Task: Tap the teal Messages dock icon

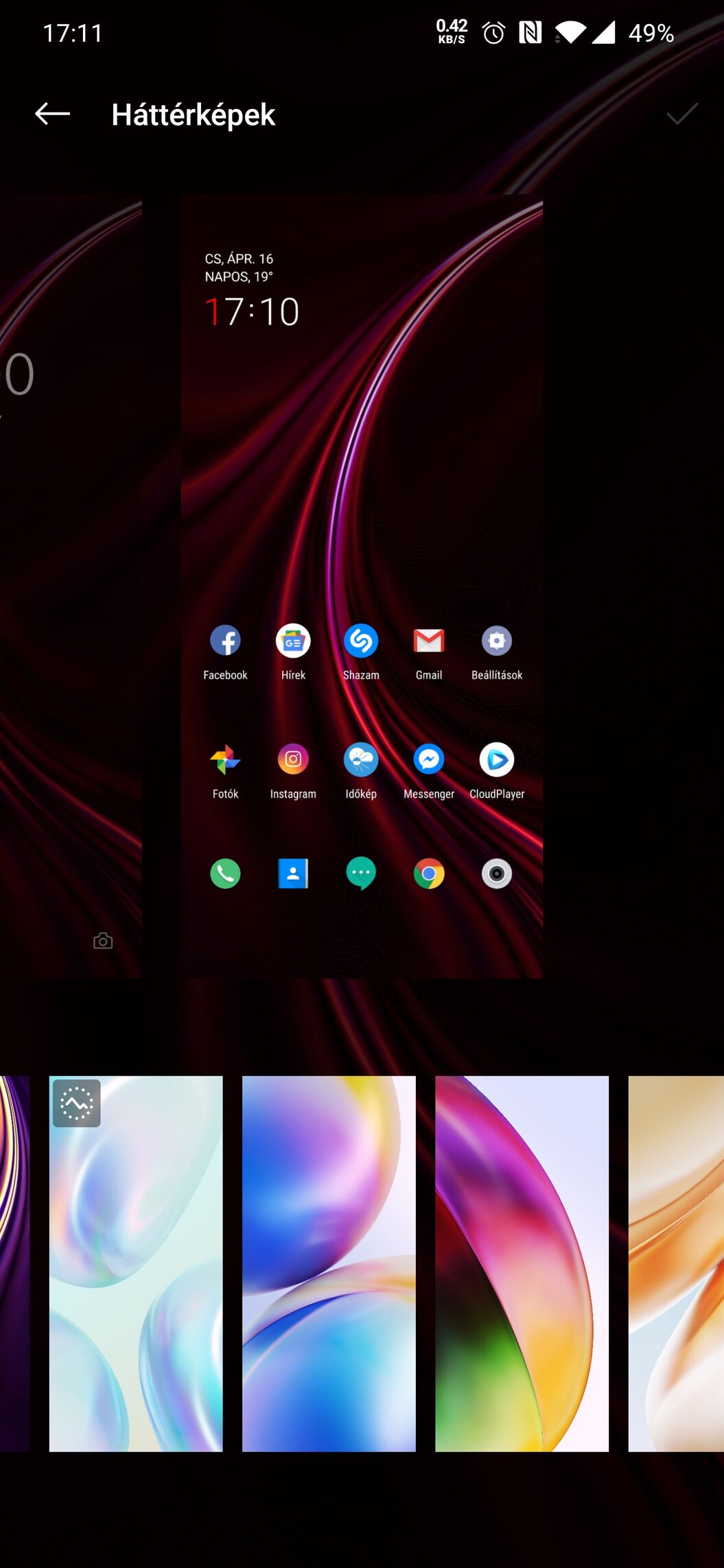Action: (x=361, y=875)
